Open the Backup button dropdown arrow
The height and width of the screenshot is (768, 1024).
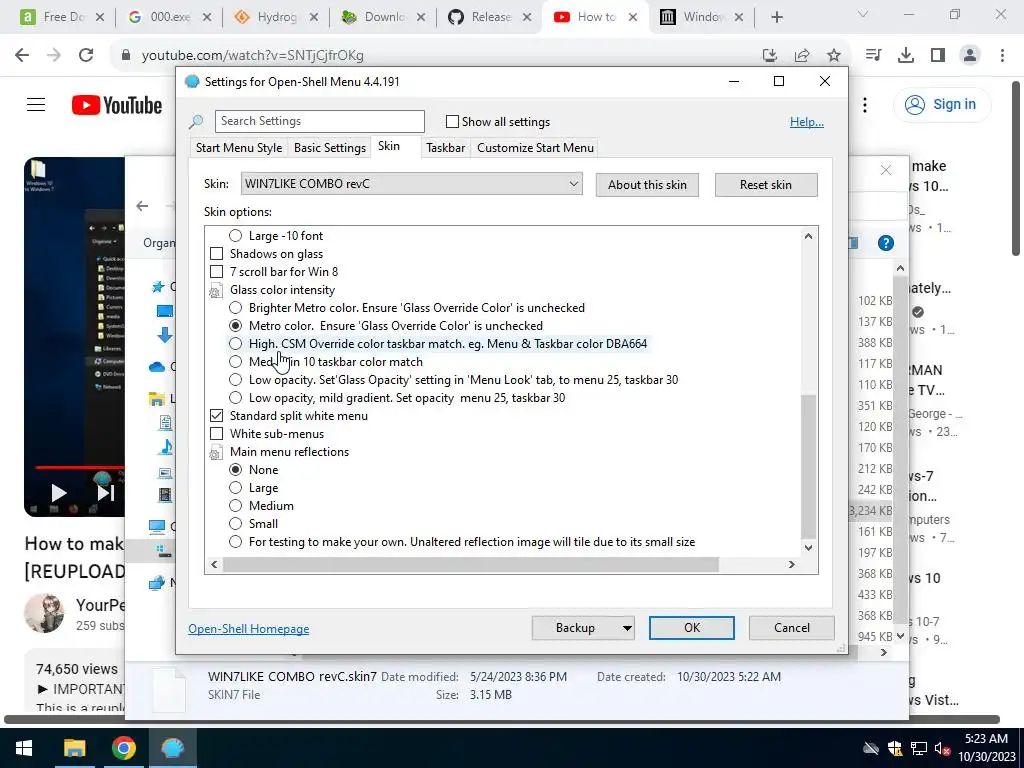626,628
